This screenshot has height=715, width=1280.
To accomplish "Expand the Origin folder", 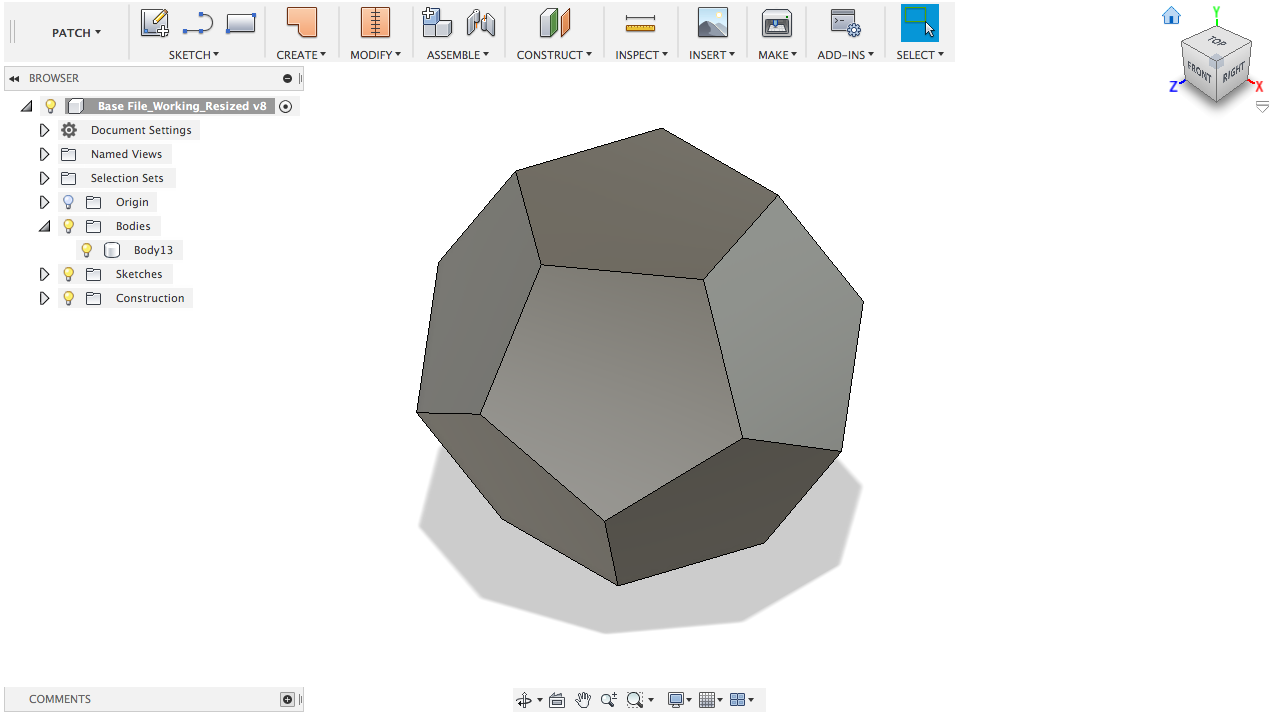I will 44,202.
